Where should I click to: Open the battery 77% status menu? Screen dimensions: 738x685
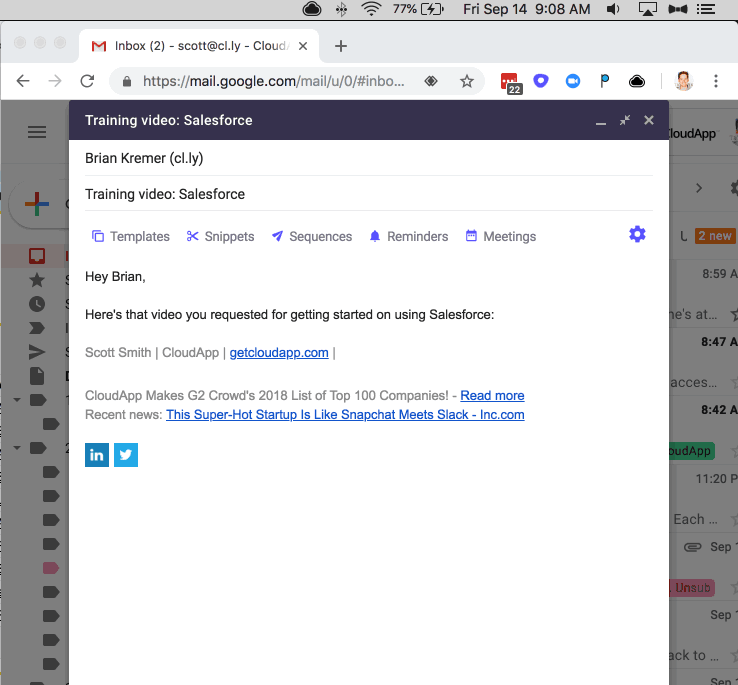(x=418, y=9)
